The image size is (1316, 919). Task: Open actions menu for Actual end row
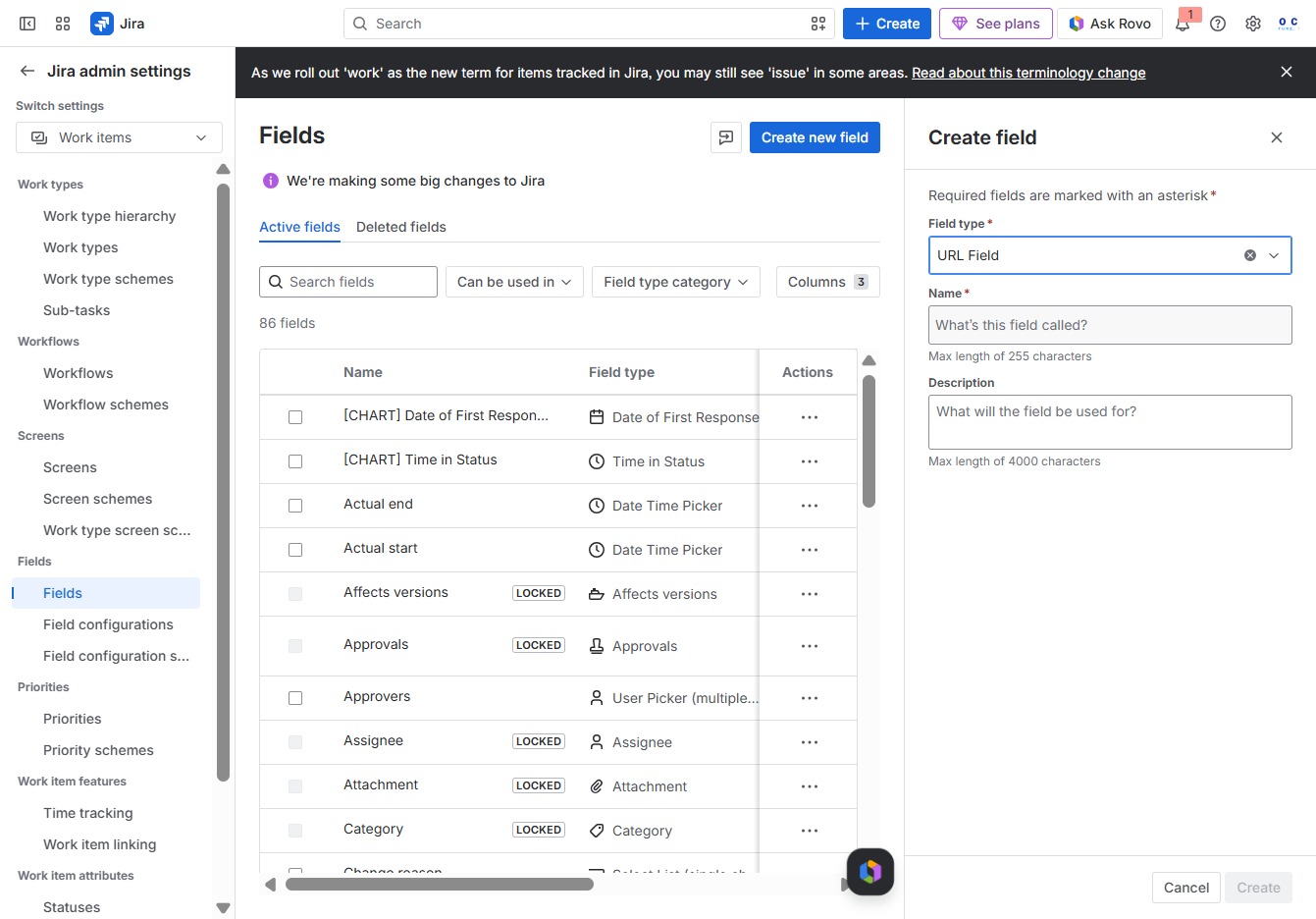coord(810,506)
